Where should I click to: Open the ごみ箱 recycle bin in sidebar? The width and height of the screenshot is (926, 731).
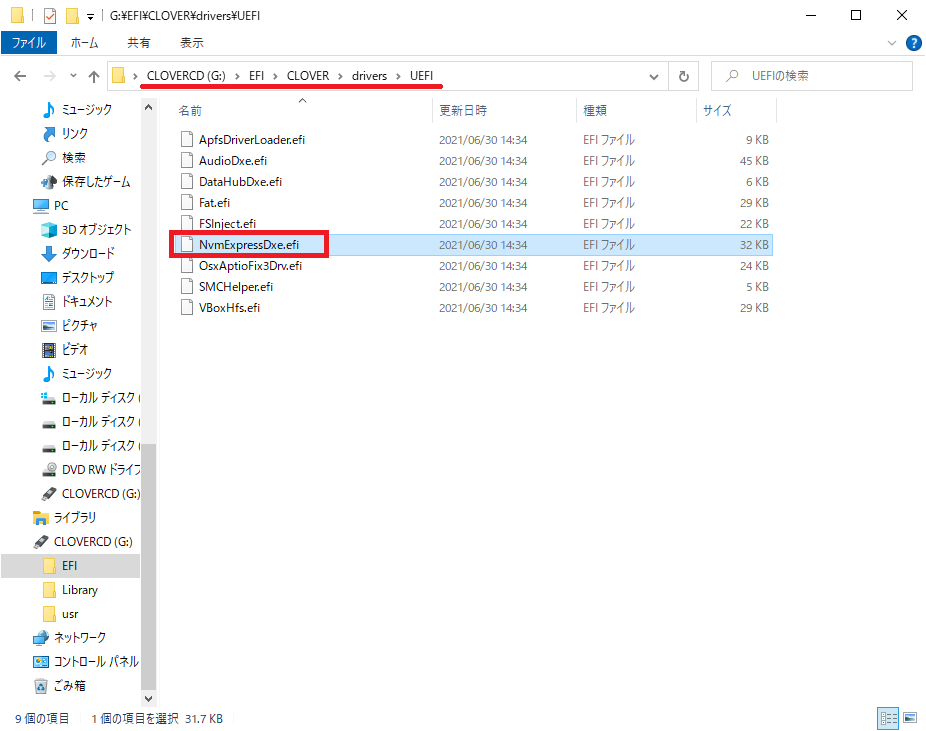pyautogui.click(x=69, y=685)
